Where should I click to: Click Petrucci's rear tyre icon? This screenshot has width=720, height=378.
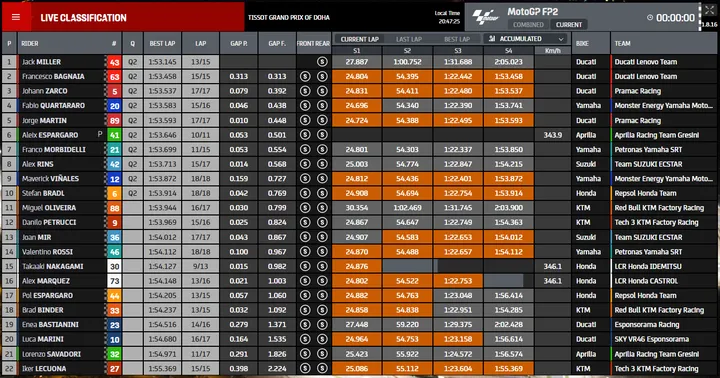[x=322, y=222]
